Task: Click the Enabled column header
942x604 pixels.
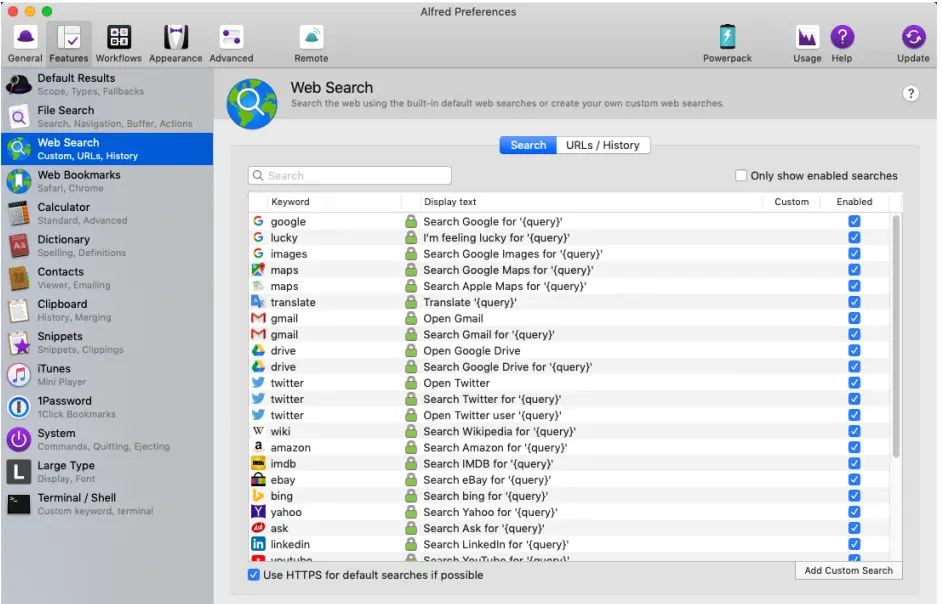Action: click(854, 202)
